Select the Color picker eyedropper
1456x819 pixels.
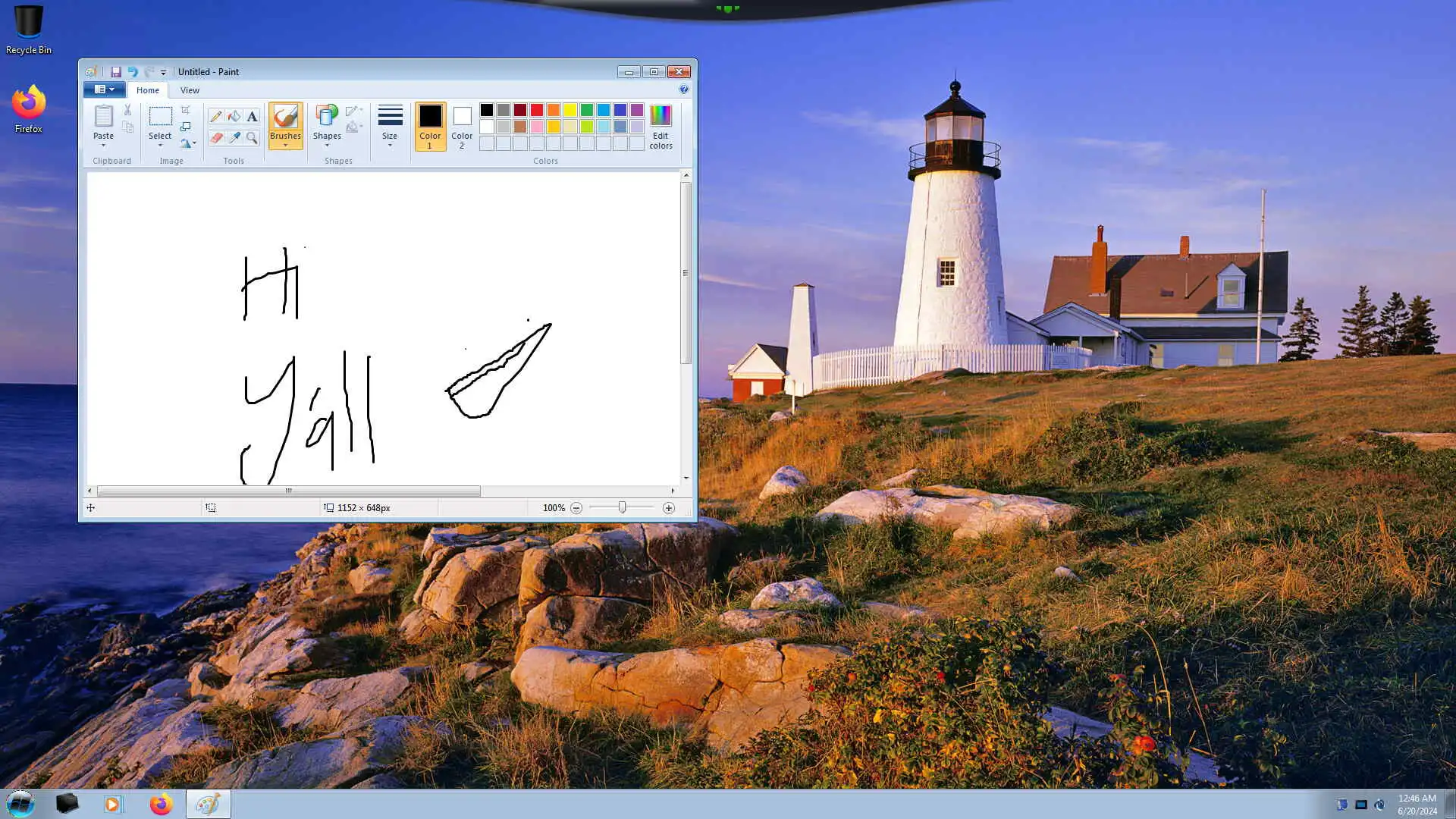[234, 138]
